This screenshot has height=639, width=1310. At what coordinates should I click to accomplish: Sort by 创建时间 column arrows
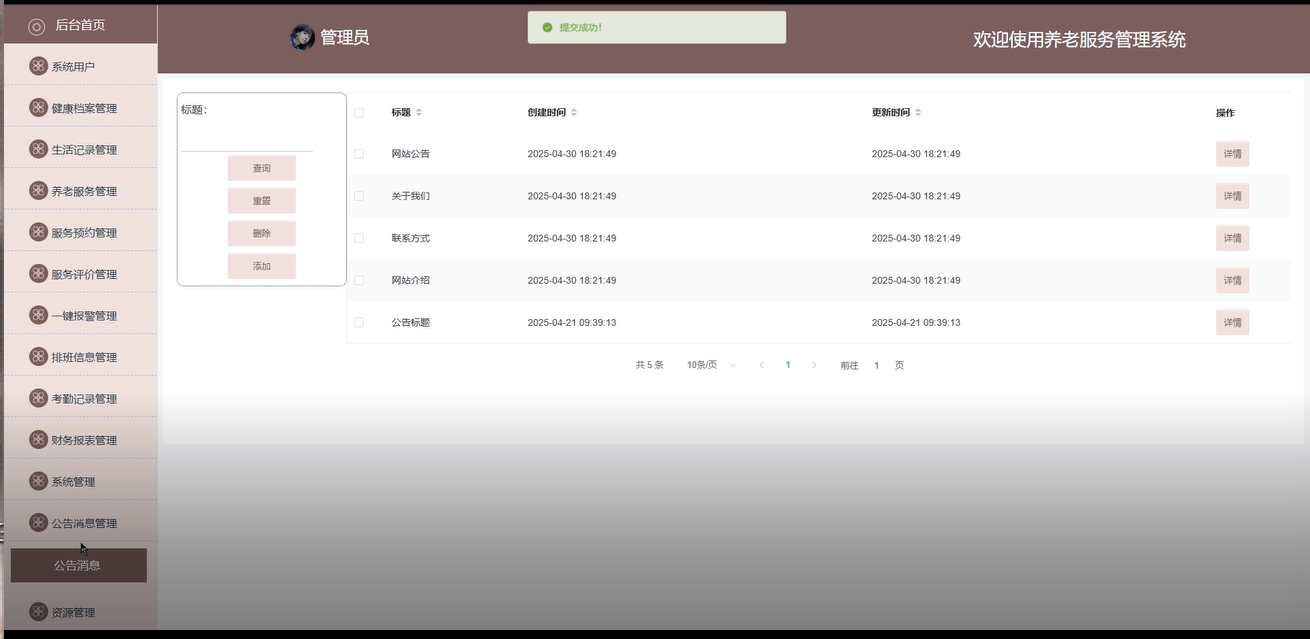click(574, 112)
